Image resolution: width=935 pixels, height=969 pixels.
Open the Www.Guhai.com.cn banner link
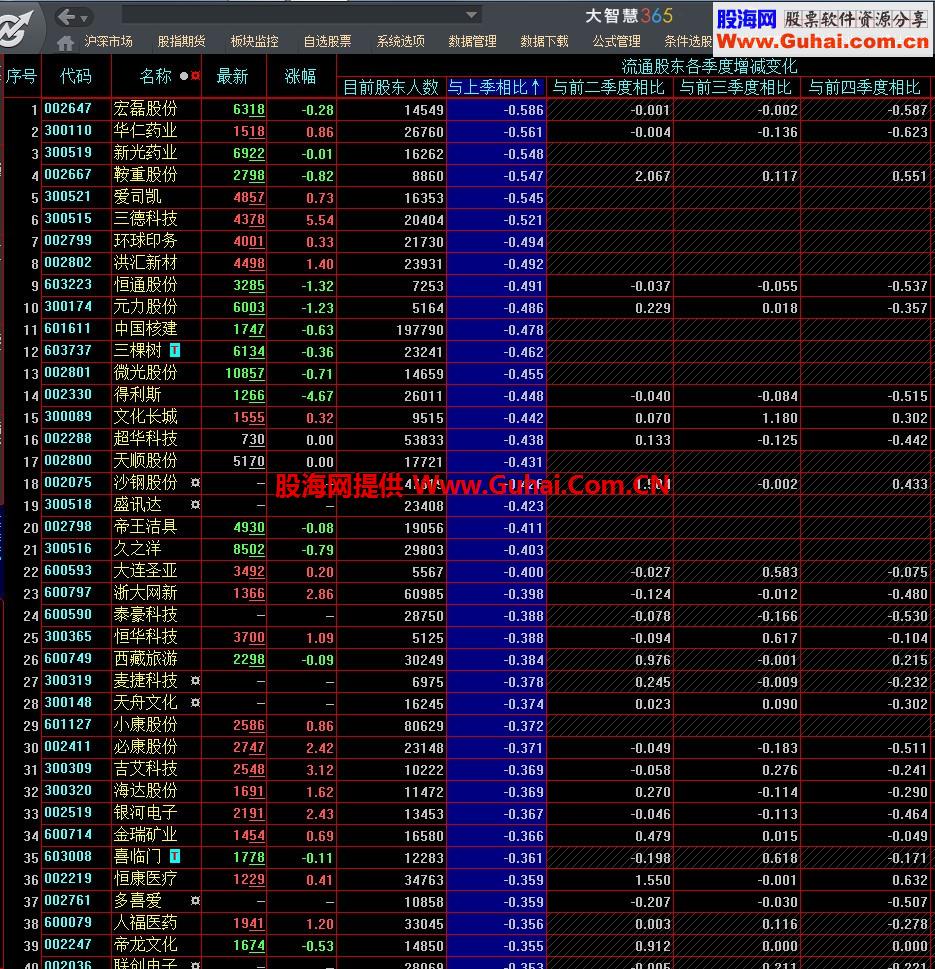pyautogui.click(x=823, y=42)
